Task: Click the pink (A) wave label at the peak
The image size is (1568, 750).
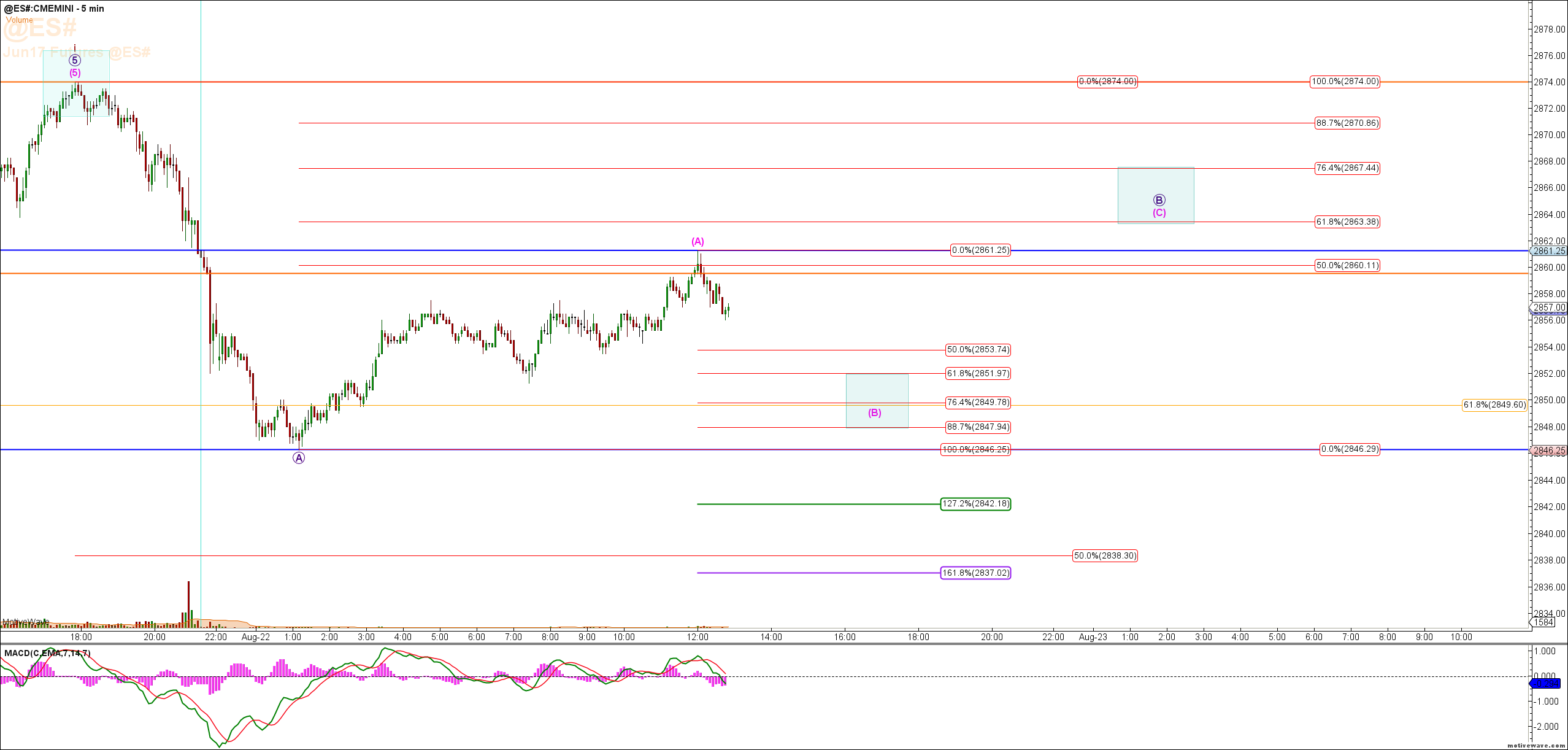Action: 698,241
